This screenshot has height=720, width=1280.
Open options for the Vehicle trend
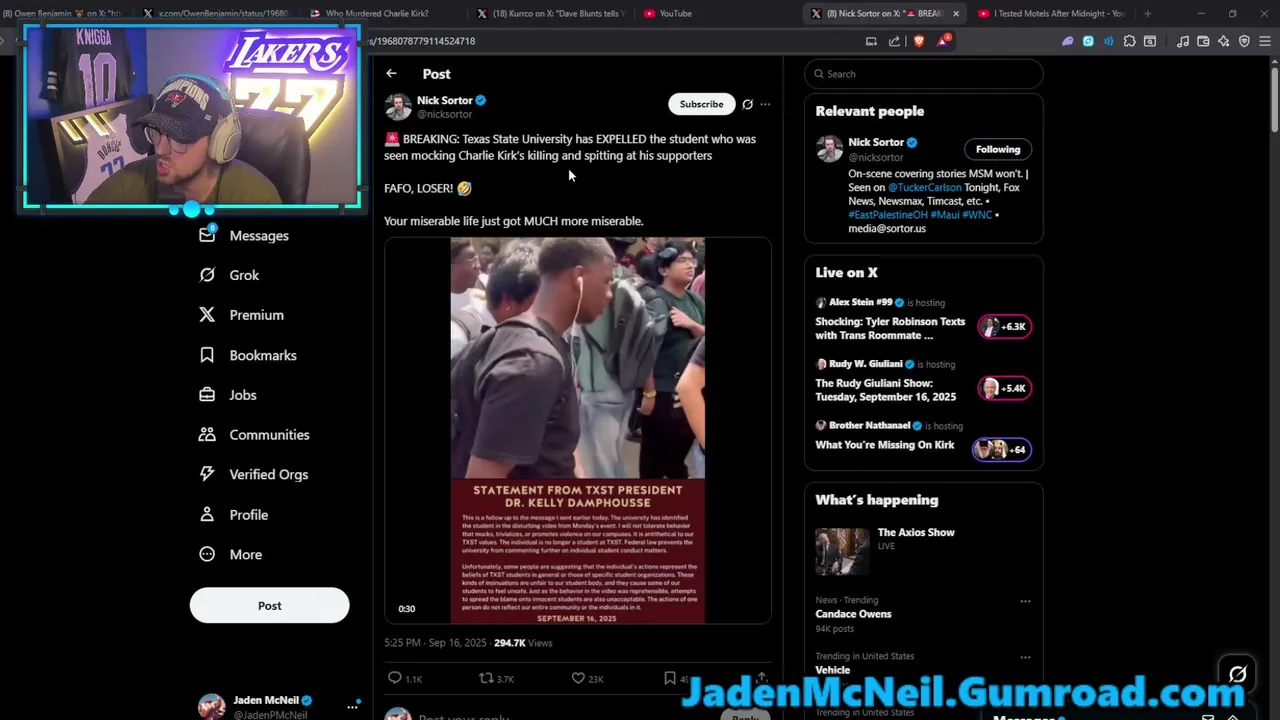pos(1025,657)
